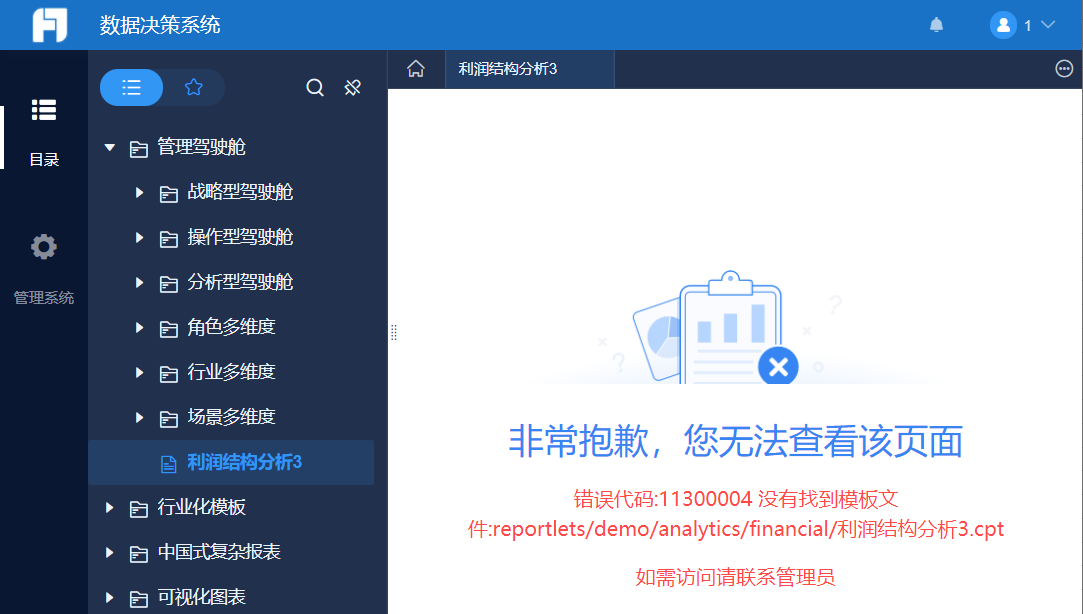
Task: Open the notification bell
Action: click(x=937, y=26)
